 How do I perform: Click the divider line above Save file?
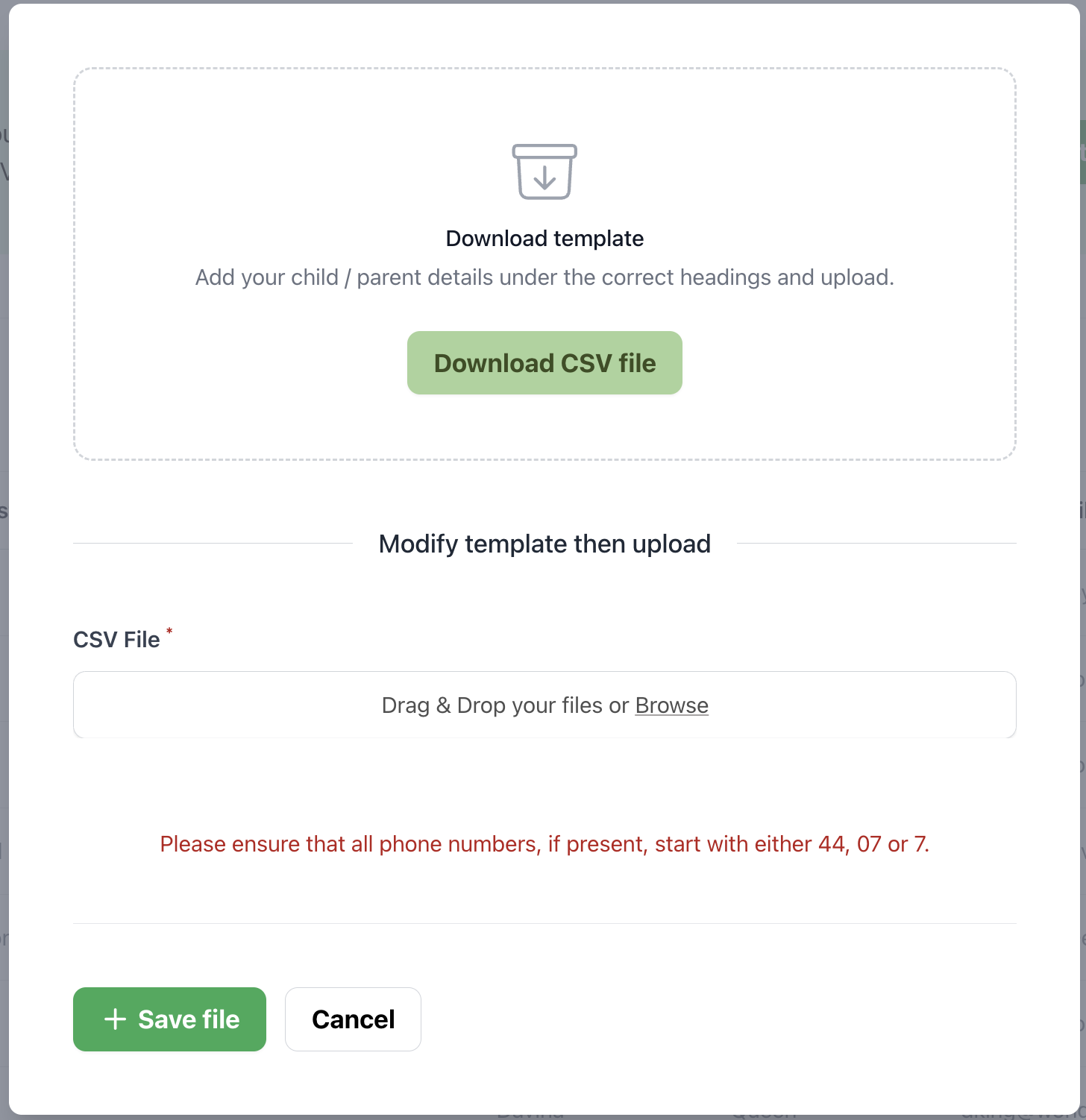coord(544,924)
